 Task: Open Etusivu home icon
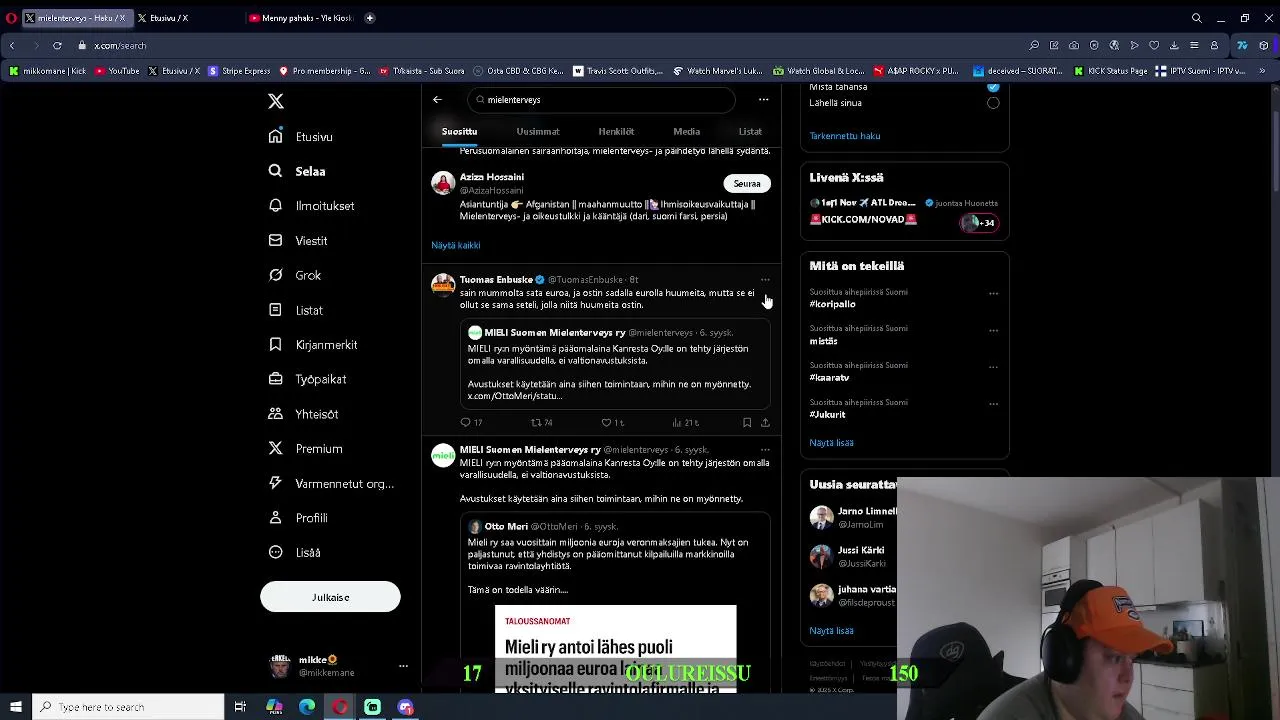click(x=276, y=136)
